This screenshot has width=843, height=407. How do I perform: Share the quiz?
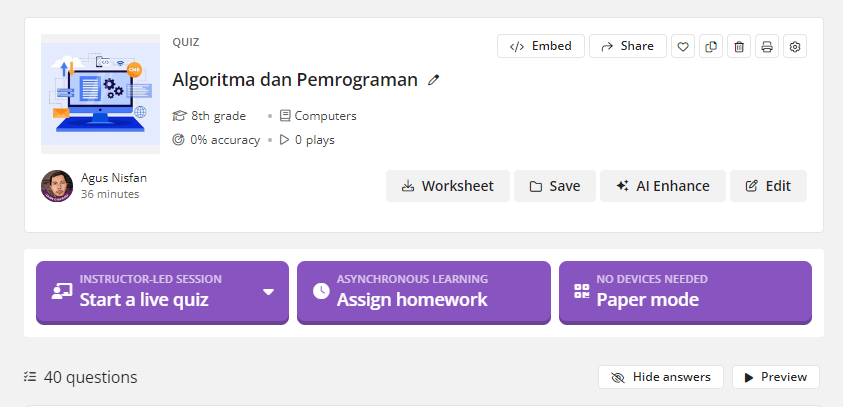click(627, 46)
